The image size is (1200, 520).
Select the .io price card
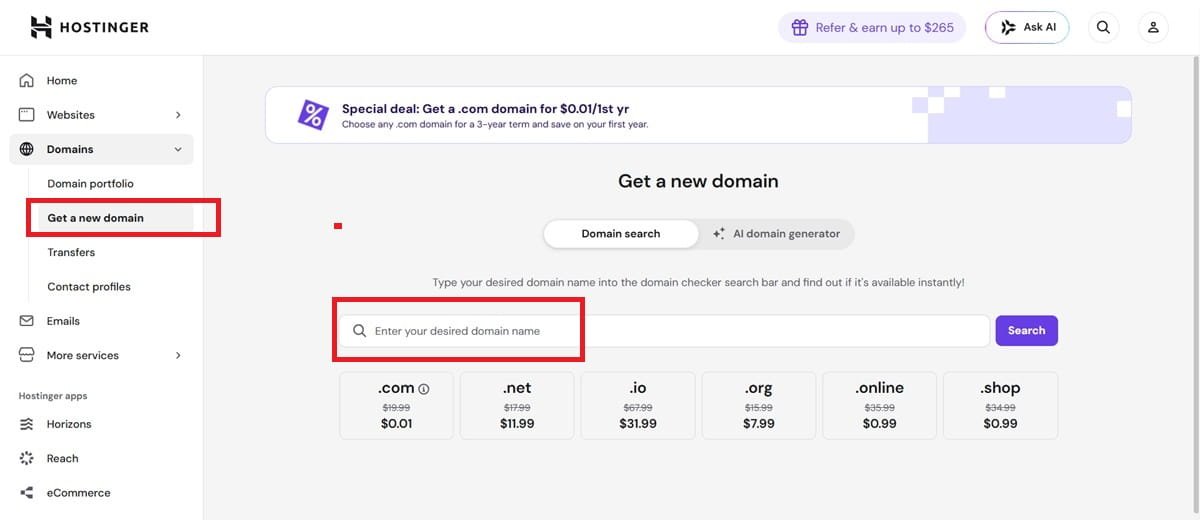click(638, 406)
